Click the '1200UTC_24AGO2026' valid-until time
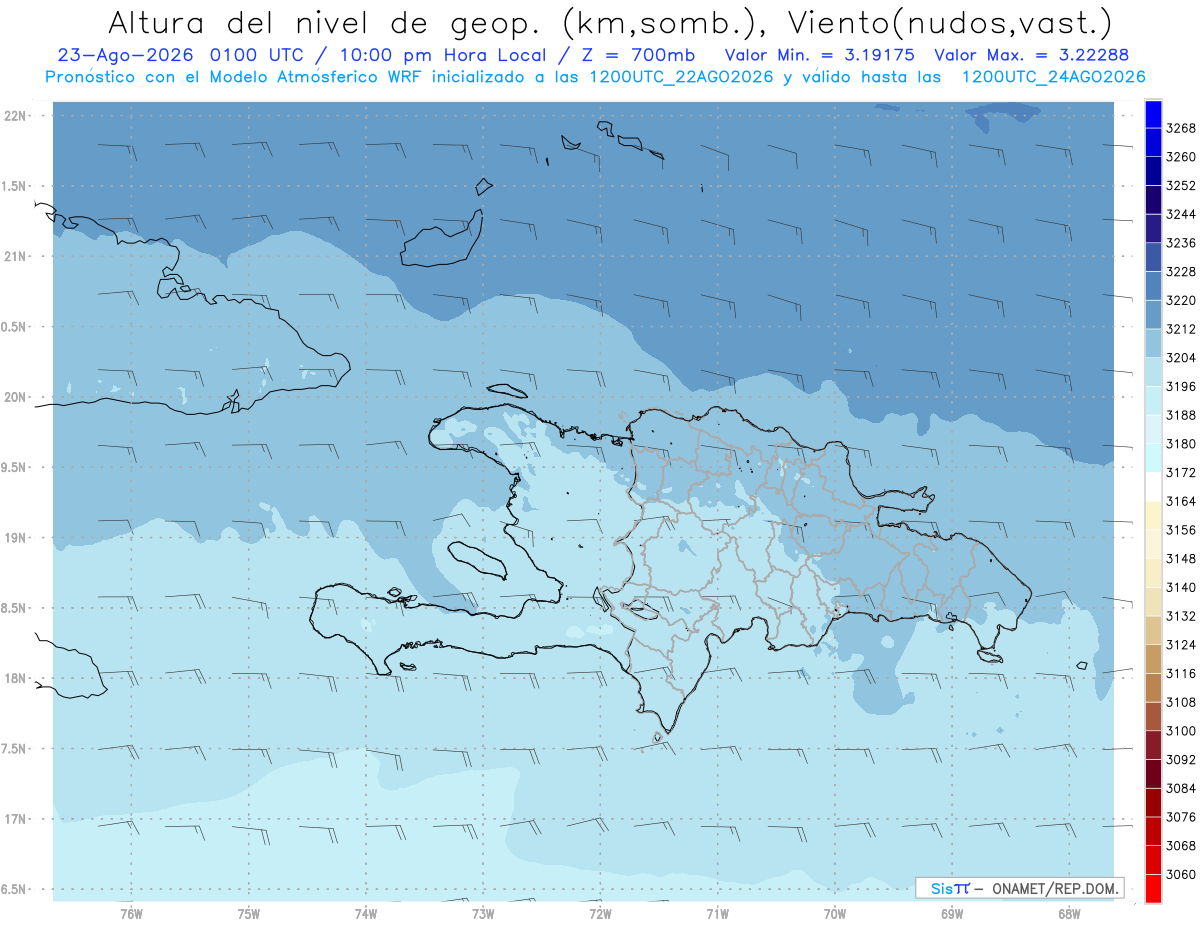Viewport: 1200px width, 927px height. tap(1053, 76)
